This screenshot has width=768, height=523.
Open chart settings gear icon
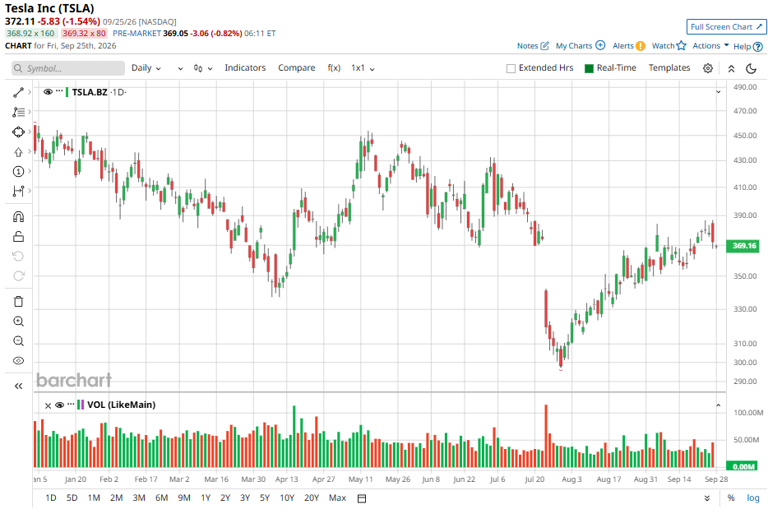[708, 68]
